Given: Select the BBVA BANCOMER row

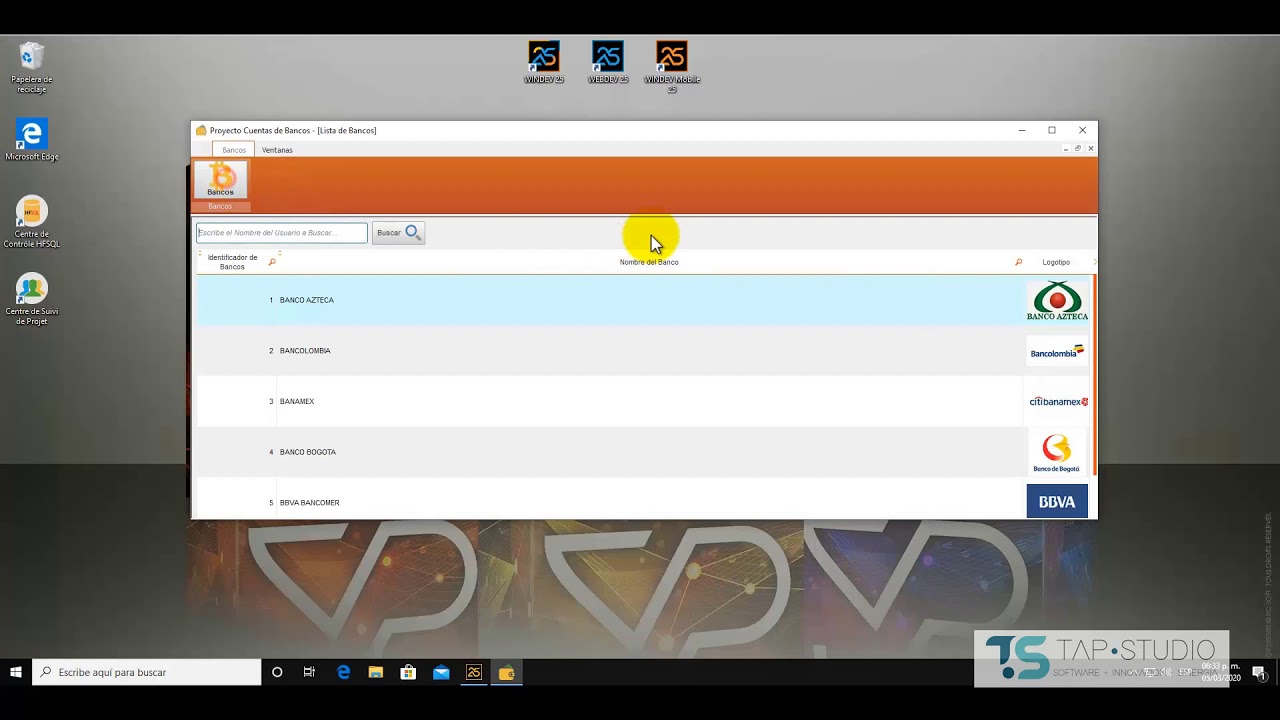Looking at the screenshot, I should (644, 499).
